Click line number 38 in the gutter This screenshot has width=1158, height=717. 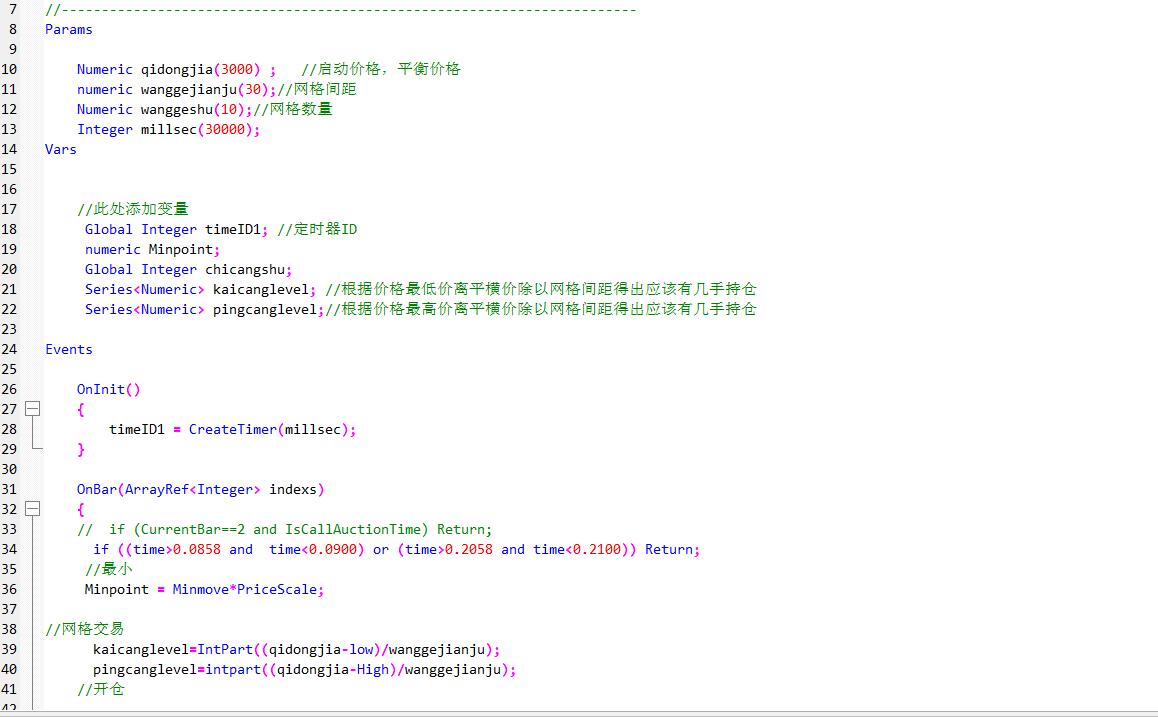tap(9, 629)
